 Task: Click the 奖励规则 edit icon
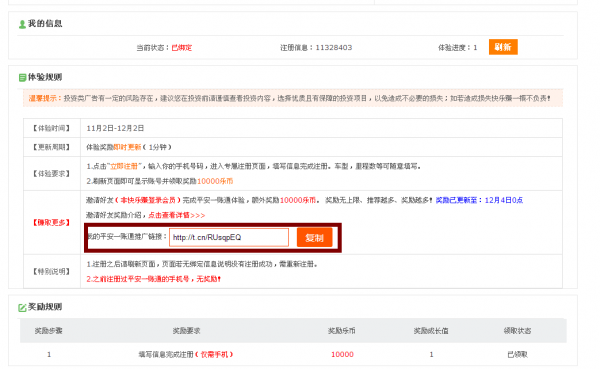click(22, 307)
